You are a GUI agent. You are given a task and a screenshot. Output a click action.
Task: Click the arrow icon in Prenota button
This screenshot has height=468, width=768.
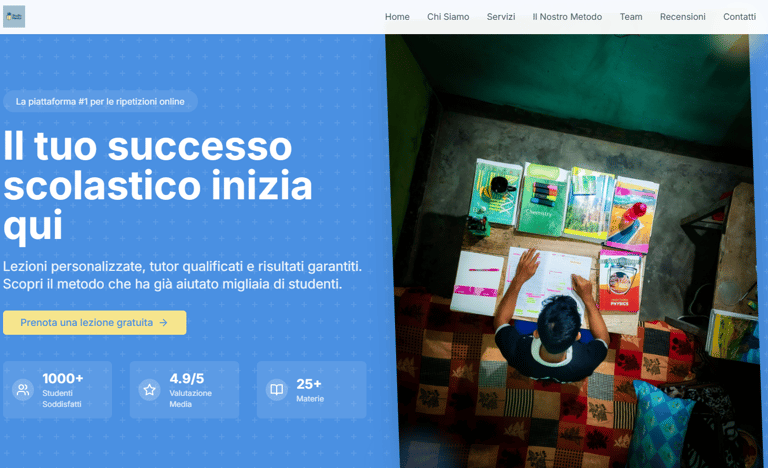click(164, 323)
